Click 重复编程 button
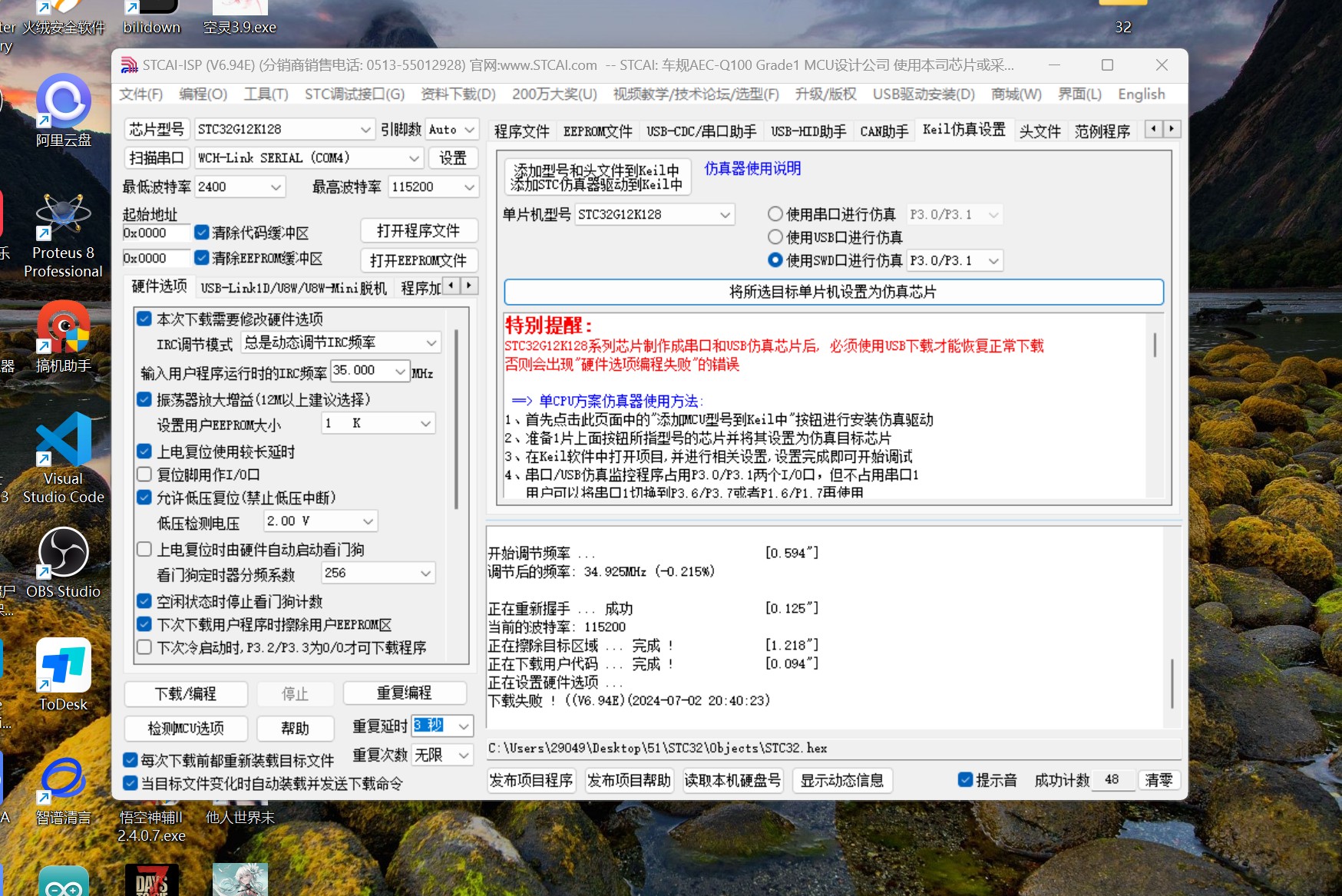The image size is (1342, 896). pyautogui.click(x=404, y=693)
